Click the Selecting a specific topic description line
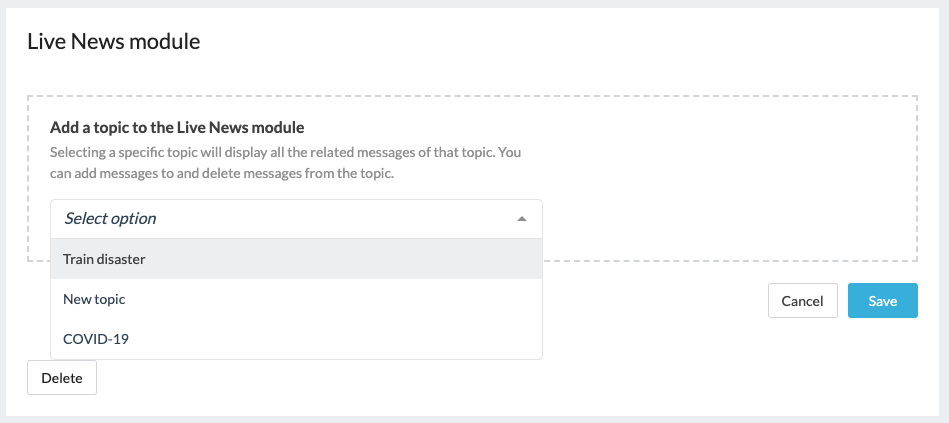Viewport: 949px width, 423px height. 285,152
